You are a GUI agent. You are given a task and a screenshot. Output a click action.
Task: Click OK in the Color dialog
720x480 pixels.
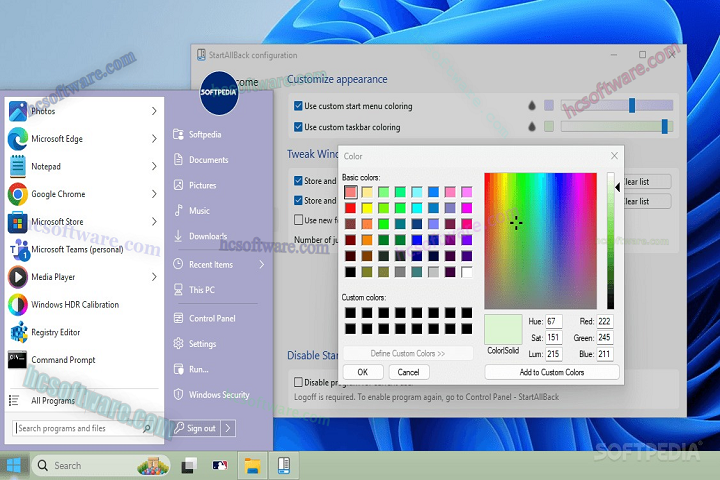click(363, 372)
